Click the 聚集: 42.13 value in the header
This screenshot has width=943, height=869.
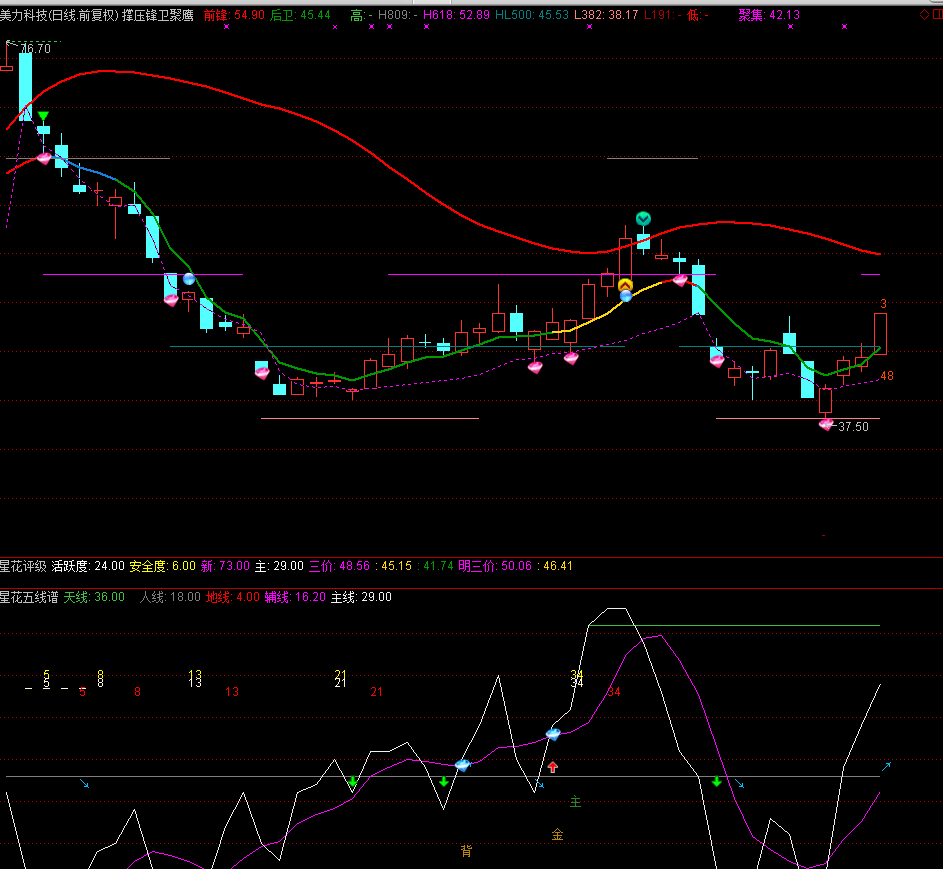click(x=768, y=15)
